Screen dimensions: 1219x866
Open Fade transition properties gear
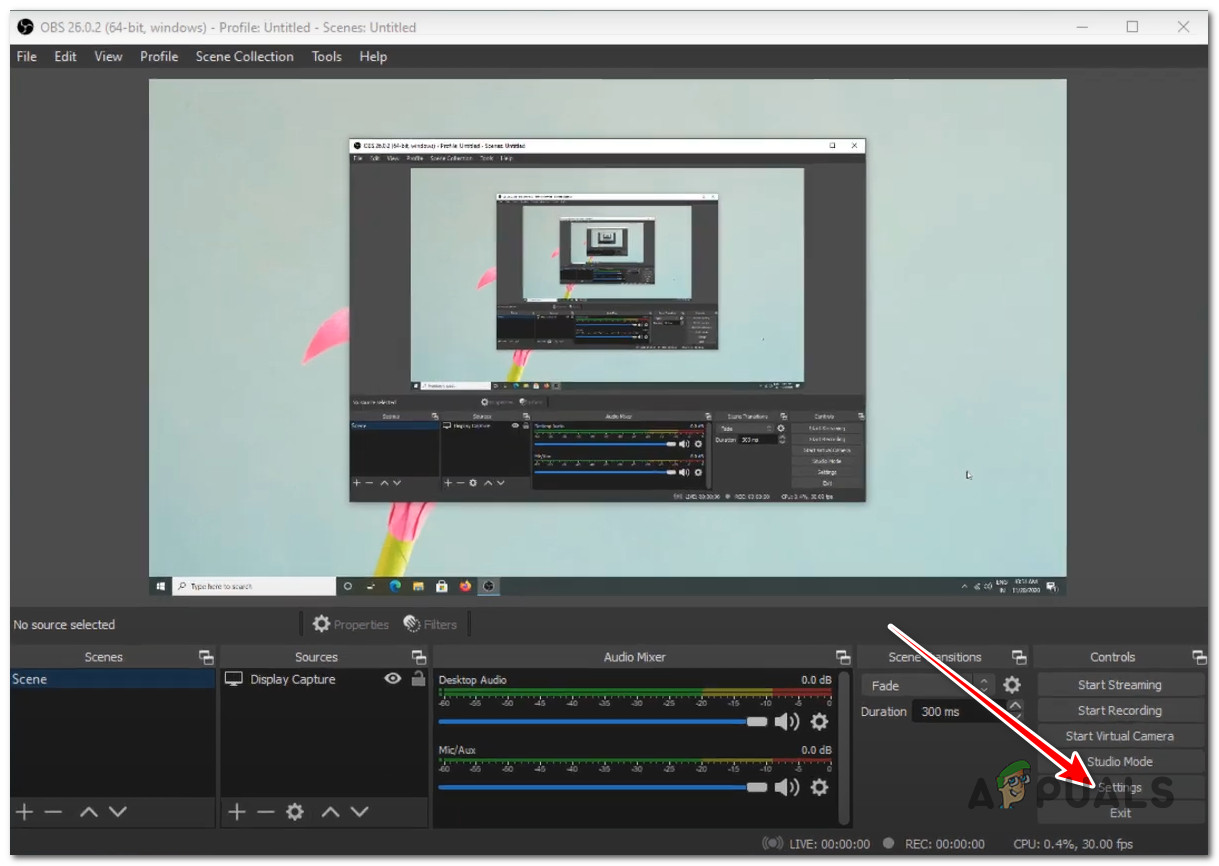tap(1012, 685)
